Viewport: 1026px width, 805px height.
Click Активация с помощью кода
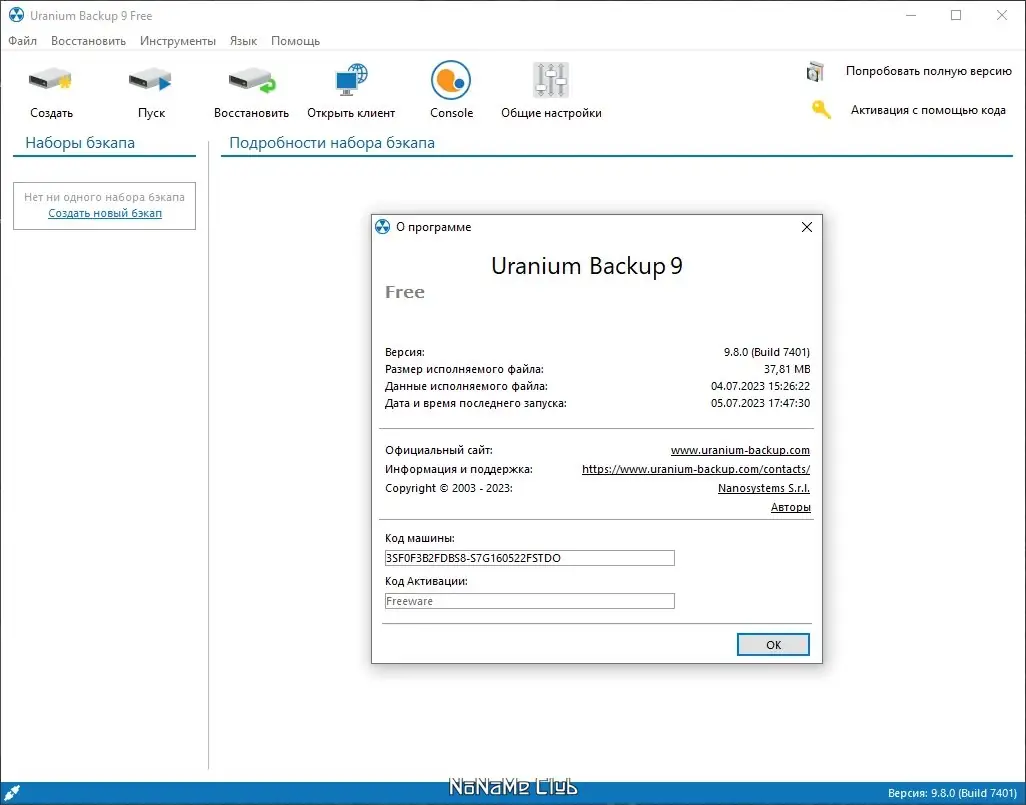[x=928, y=110]
